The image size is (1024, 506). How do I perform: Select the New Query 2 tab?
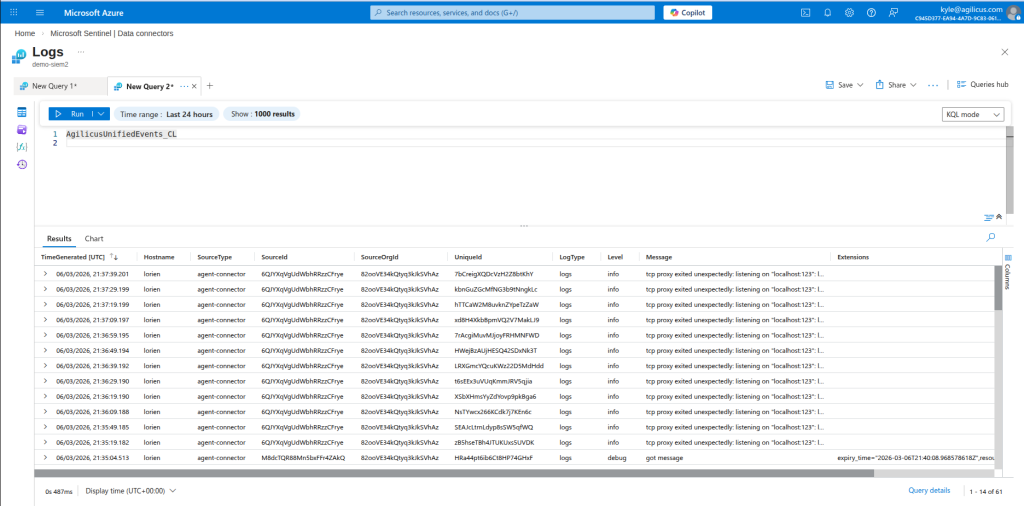click(150, 86)
